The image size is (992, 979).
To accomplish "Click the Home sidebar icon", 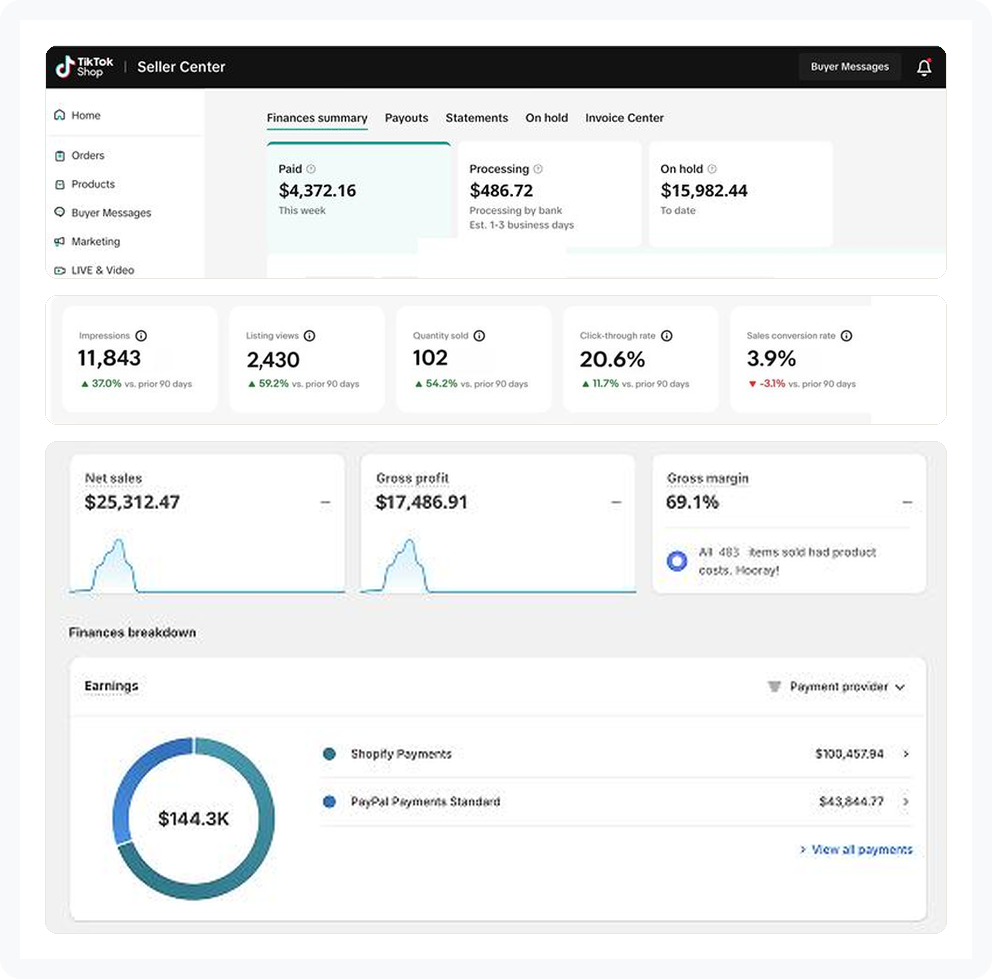I will point(59,115).
